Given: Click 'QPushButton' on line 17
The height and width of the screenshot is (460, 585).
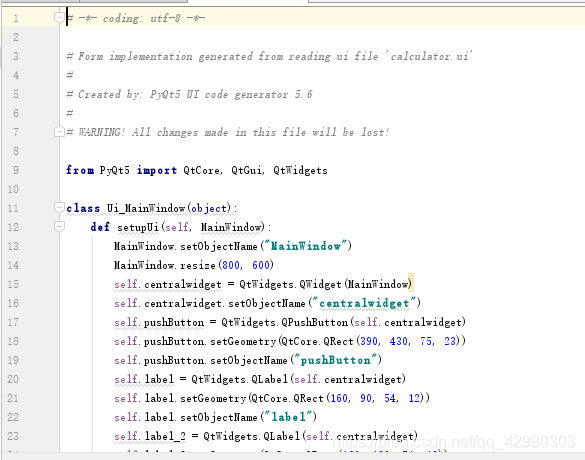Looking at the screenshot, I should coord(315,322).
